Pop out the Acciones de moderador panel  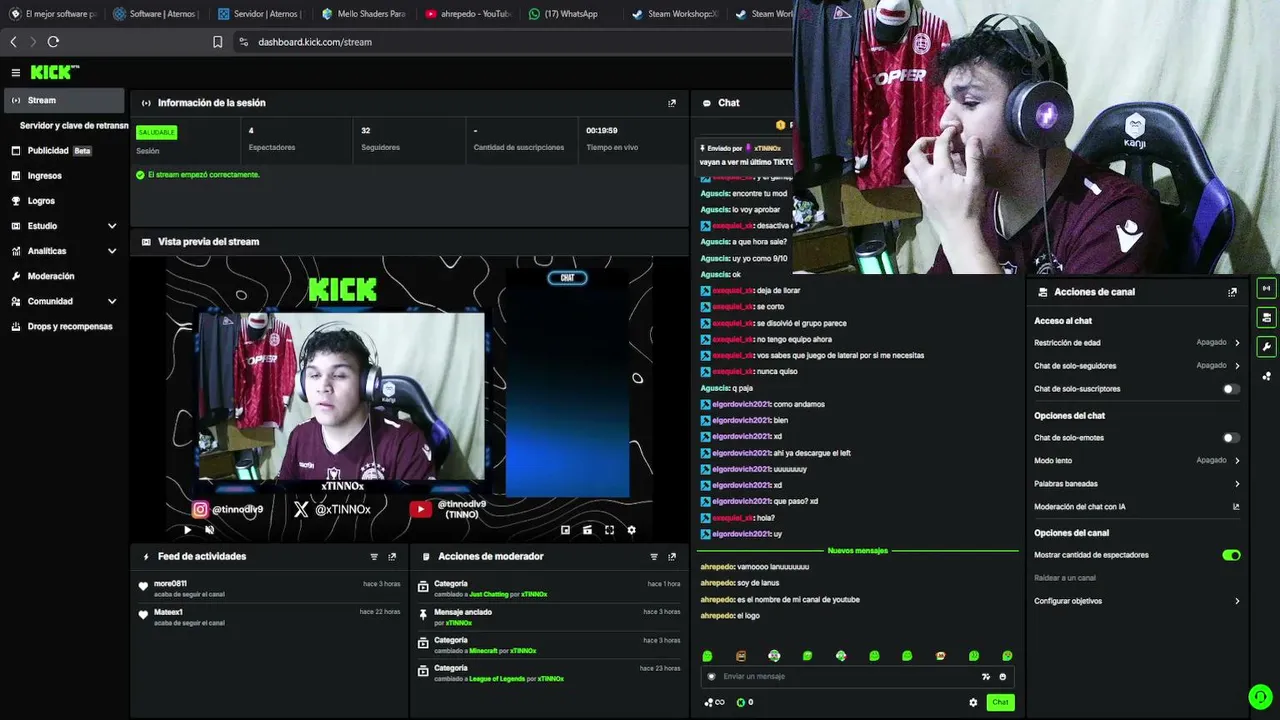click(x=672, y=557)
